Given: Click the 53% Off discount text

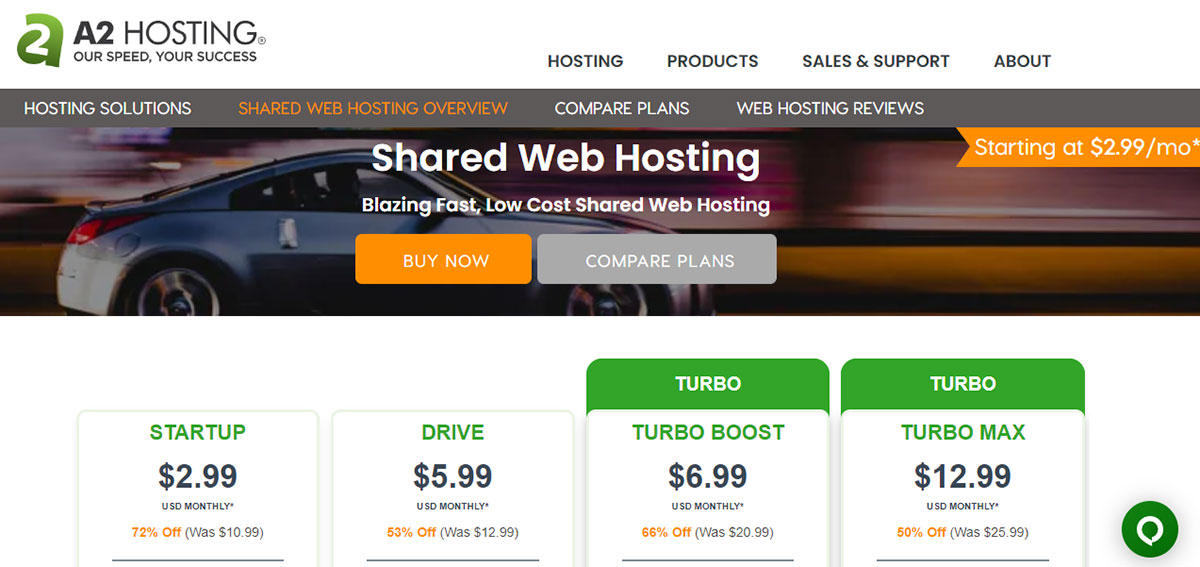Looking at the screenshot, I should 411,532.
